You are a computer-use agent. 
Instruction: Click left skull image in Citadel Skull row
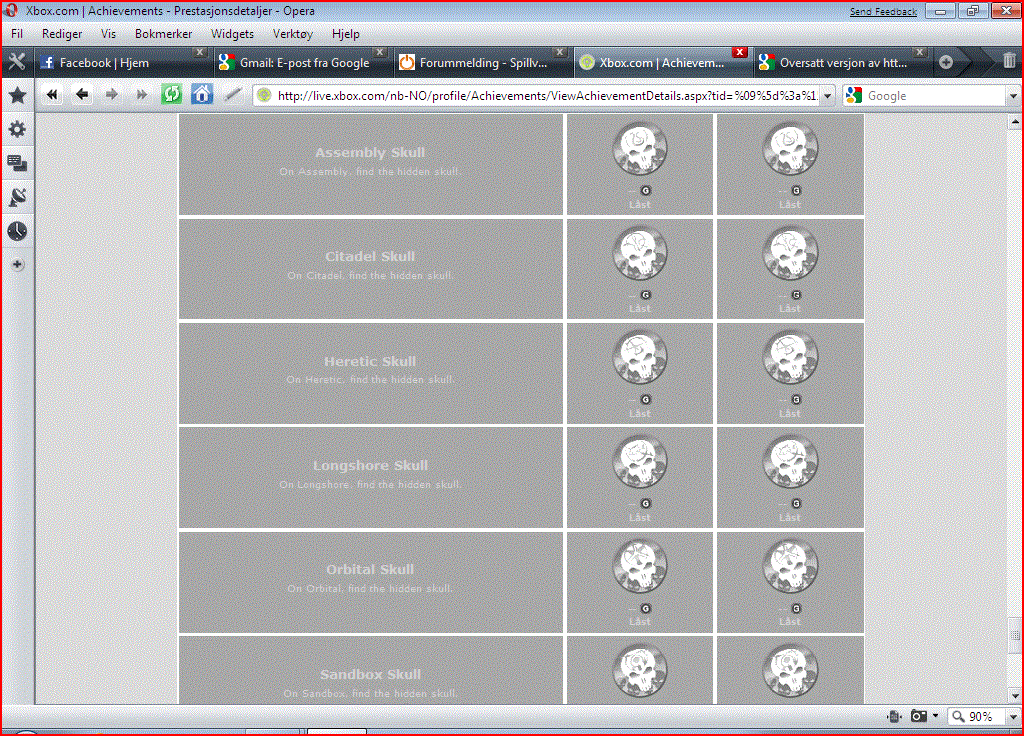point(640,253)
